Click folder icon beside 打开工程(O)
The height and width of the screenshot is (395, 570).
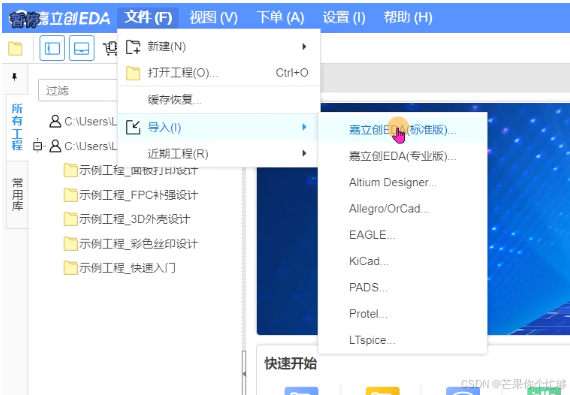pyautogui.click(x=133, y=73)
